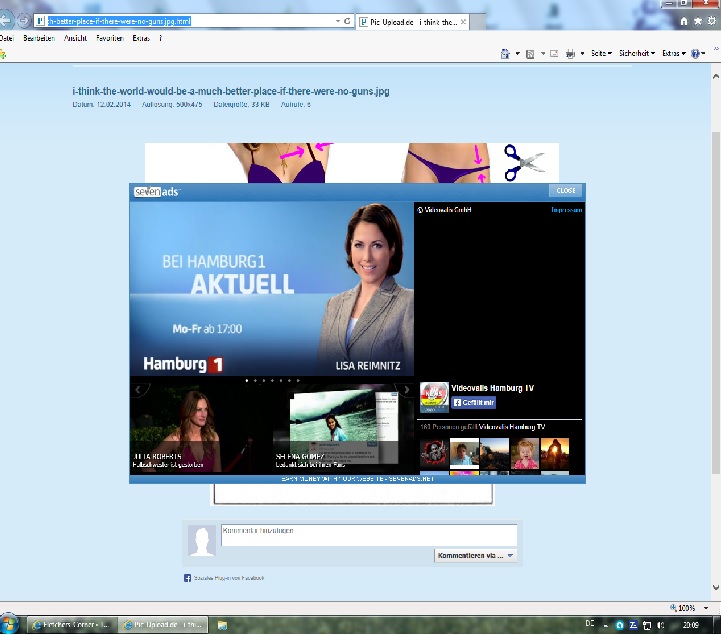
Task: Open the Videovalis Hamburg TV page logo
Action: (433, 396)
